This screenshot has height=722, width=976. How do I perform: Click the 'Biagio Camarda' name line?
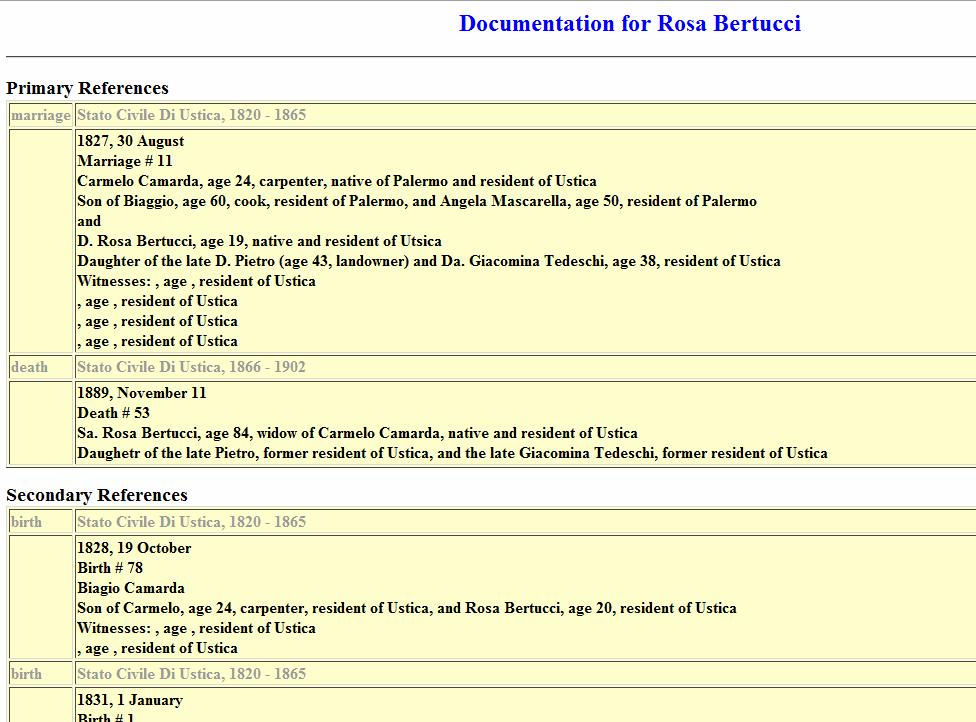(131, 588)
